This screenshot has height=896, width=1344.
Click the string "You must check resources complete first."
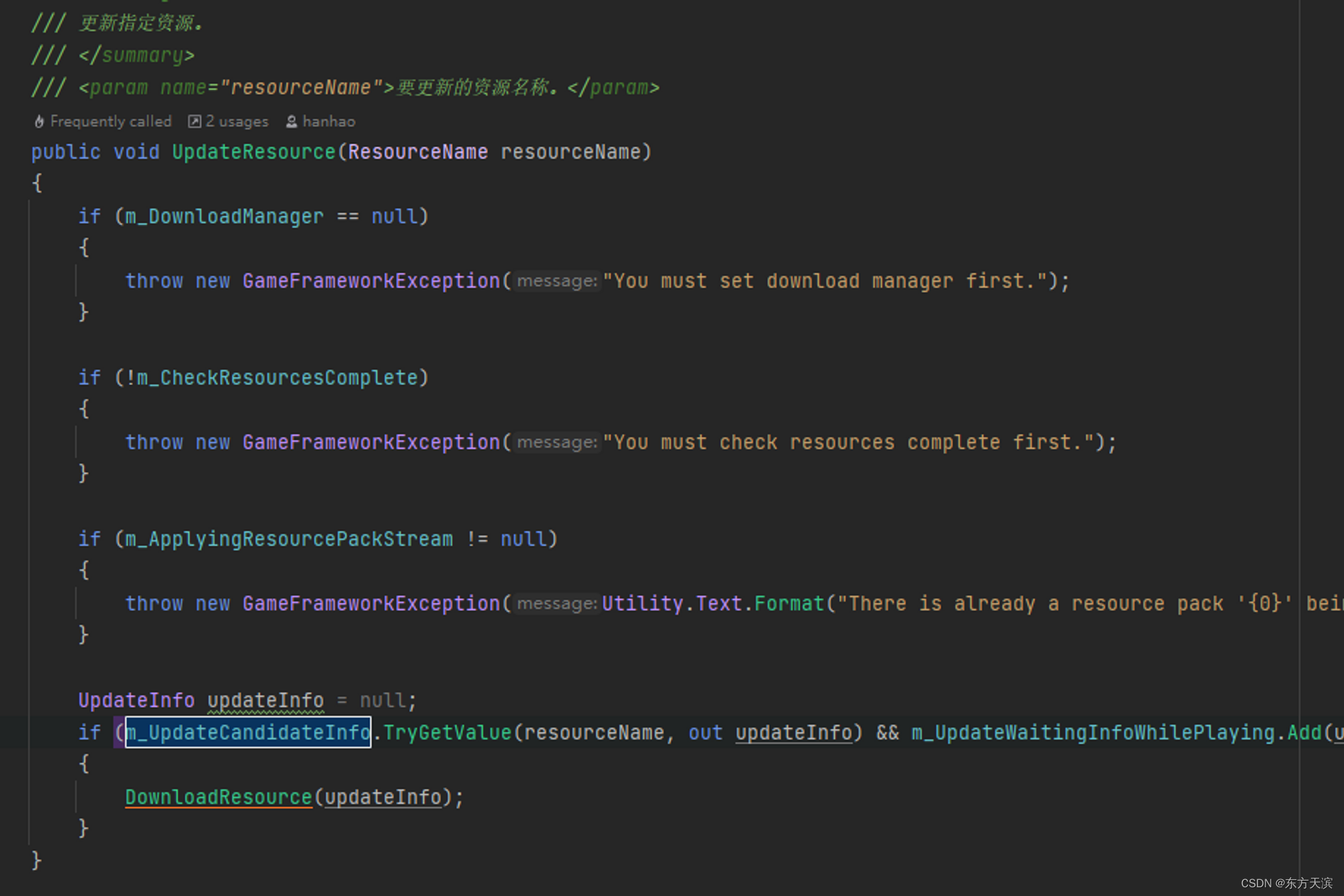tap(849, 442)
